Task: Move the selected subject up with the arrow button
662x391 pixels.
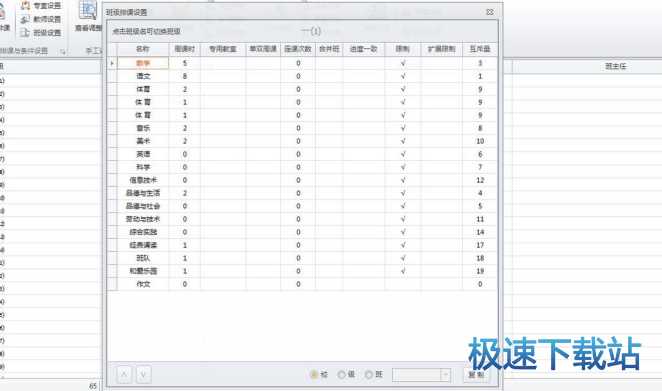Action: pos(124,375)
